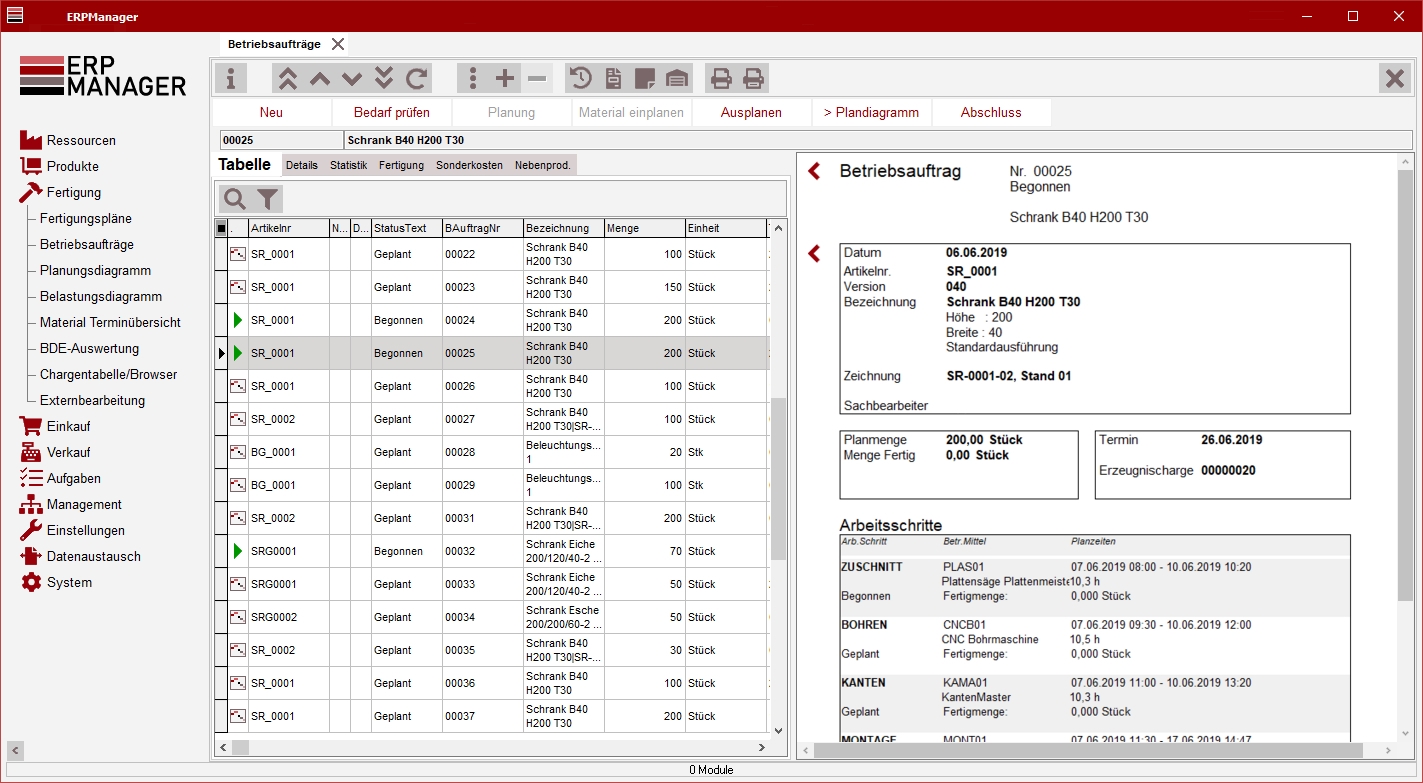
Task: Click the row selector for order 00024
Action: click(x=221, y=321)
